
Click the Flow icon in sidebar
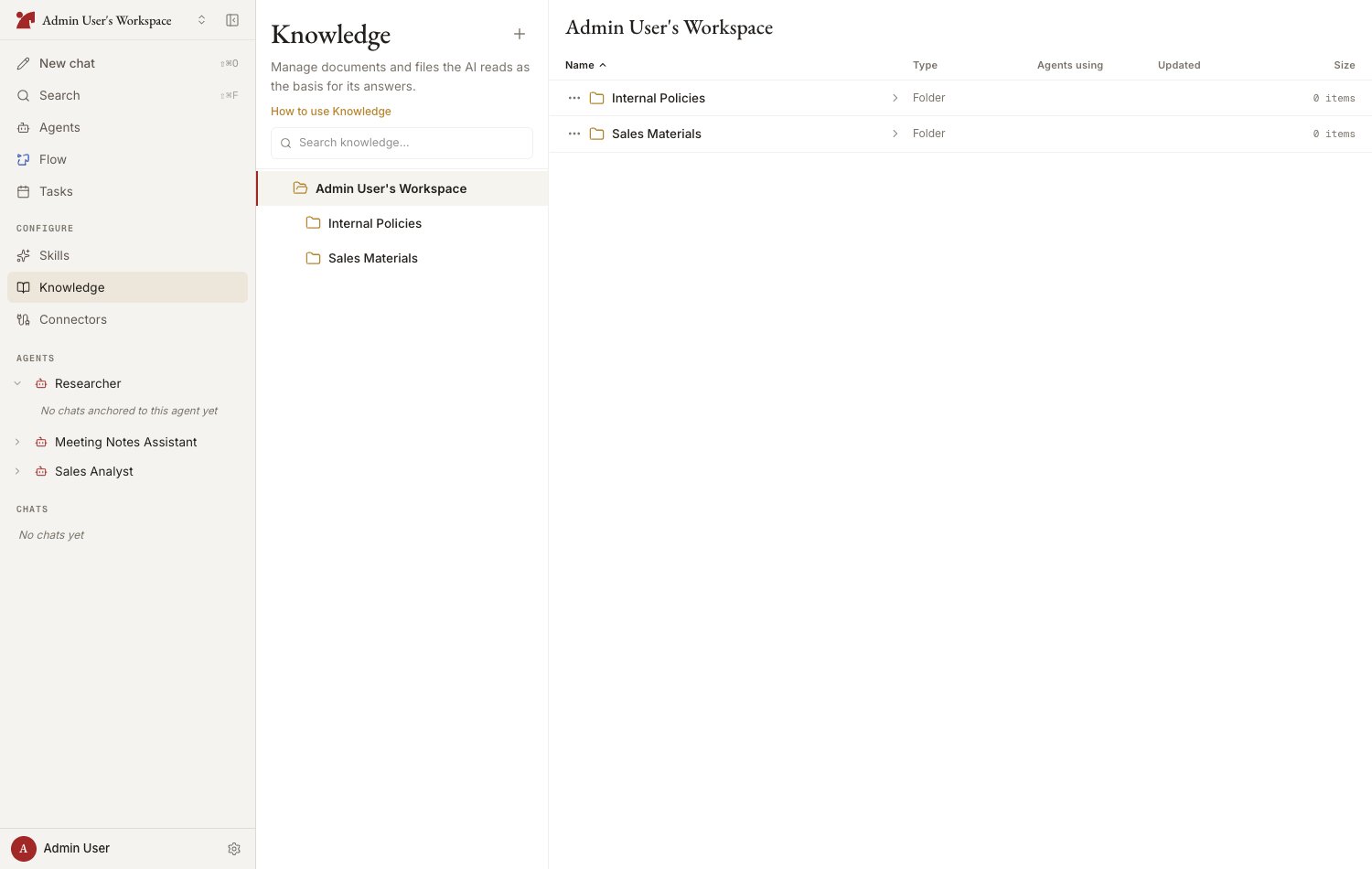tap(24, 159)
